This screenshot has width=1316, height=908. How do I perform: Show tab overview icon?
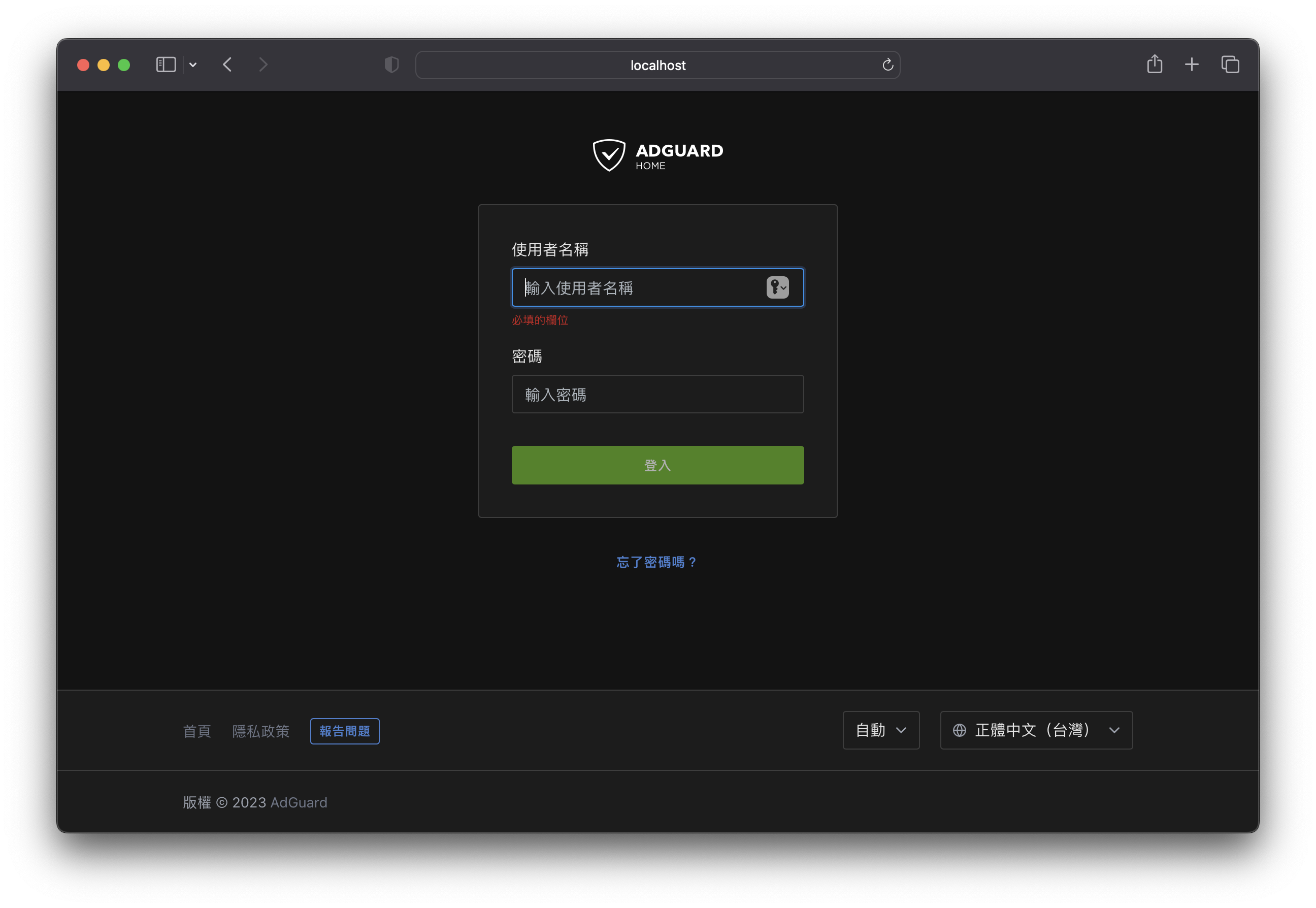pyautogui.click(x=1230, y=65)
